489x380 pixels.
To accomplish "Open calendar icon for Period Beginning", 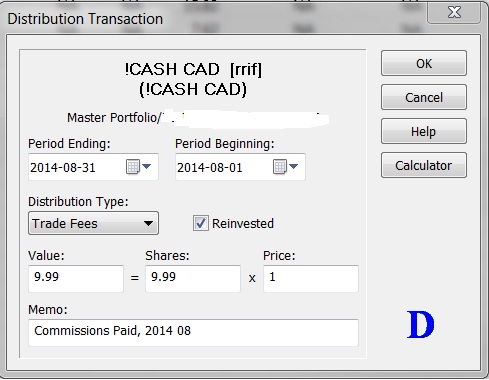I will (280, 166).
